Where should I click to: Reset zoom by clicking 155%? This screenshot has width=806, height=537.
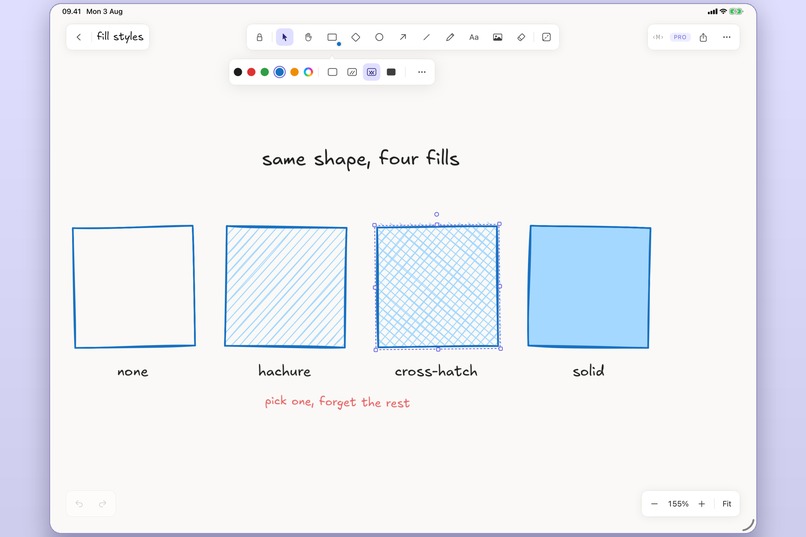[x=678, y=504]
